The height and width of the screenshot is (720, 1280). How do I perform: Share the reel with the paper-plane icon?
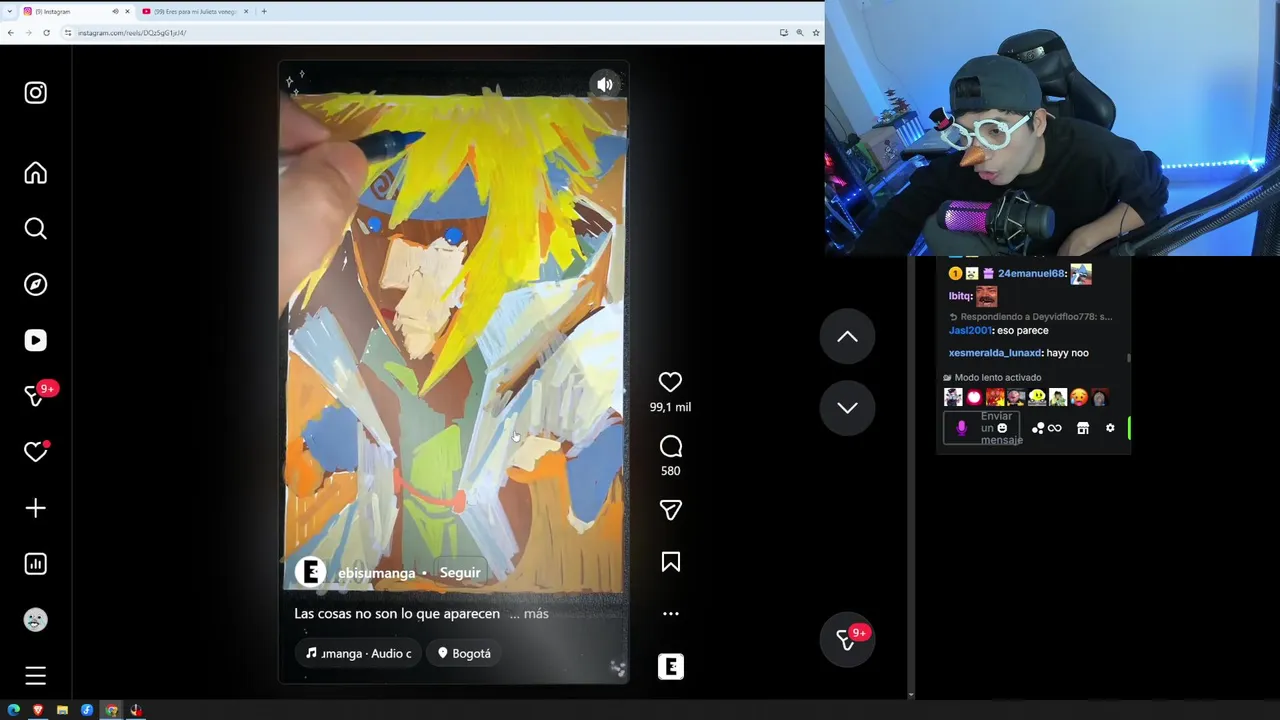coord(670,510)
